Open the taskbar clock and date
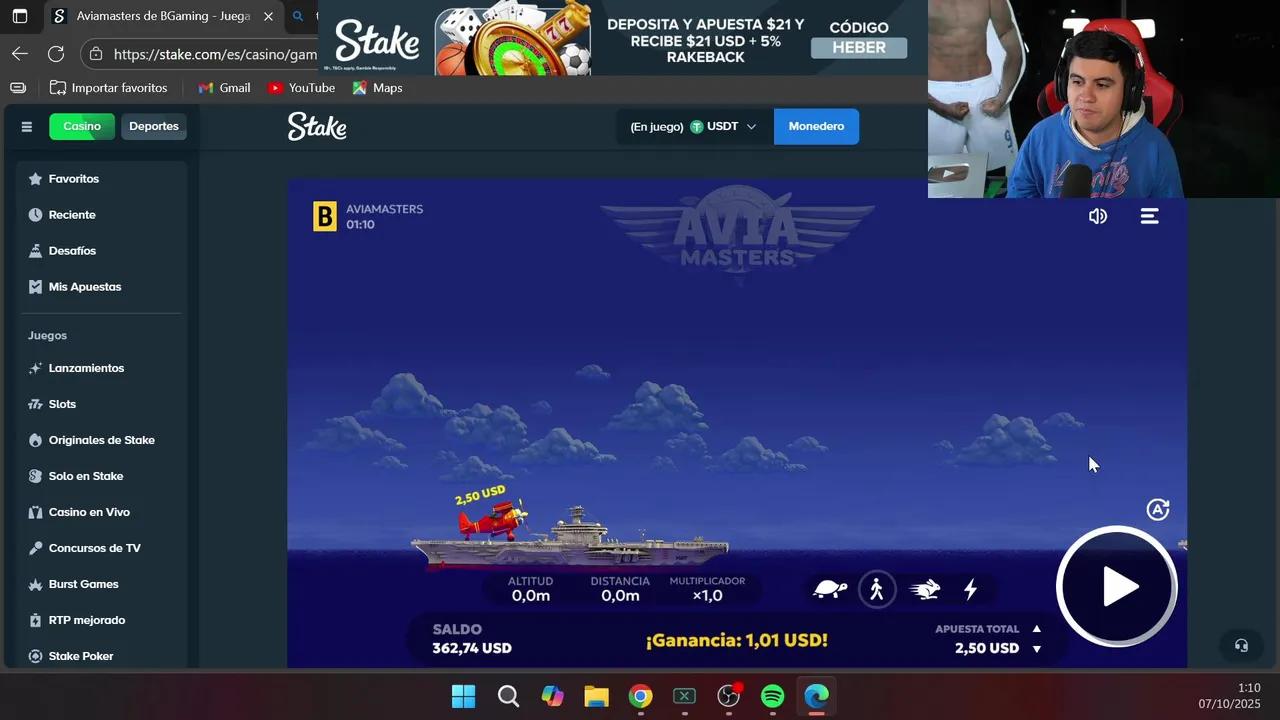 1230,696
